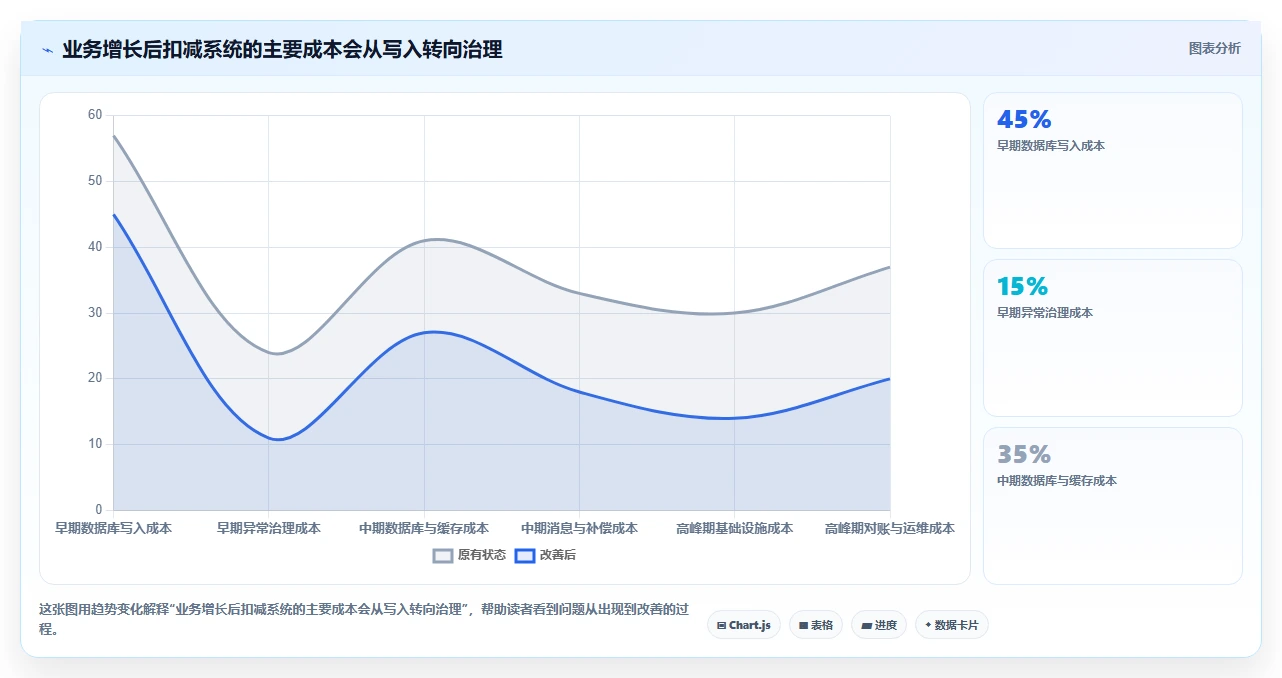Click the gray 原有状态 legend swatch

click(x=443, y=555)
